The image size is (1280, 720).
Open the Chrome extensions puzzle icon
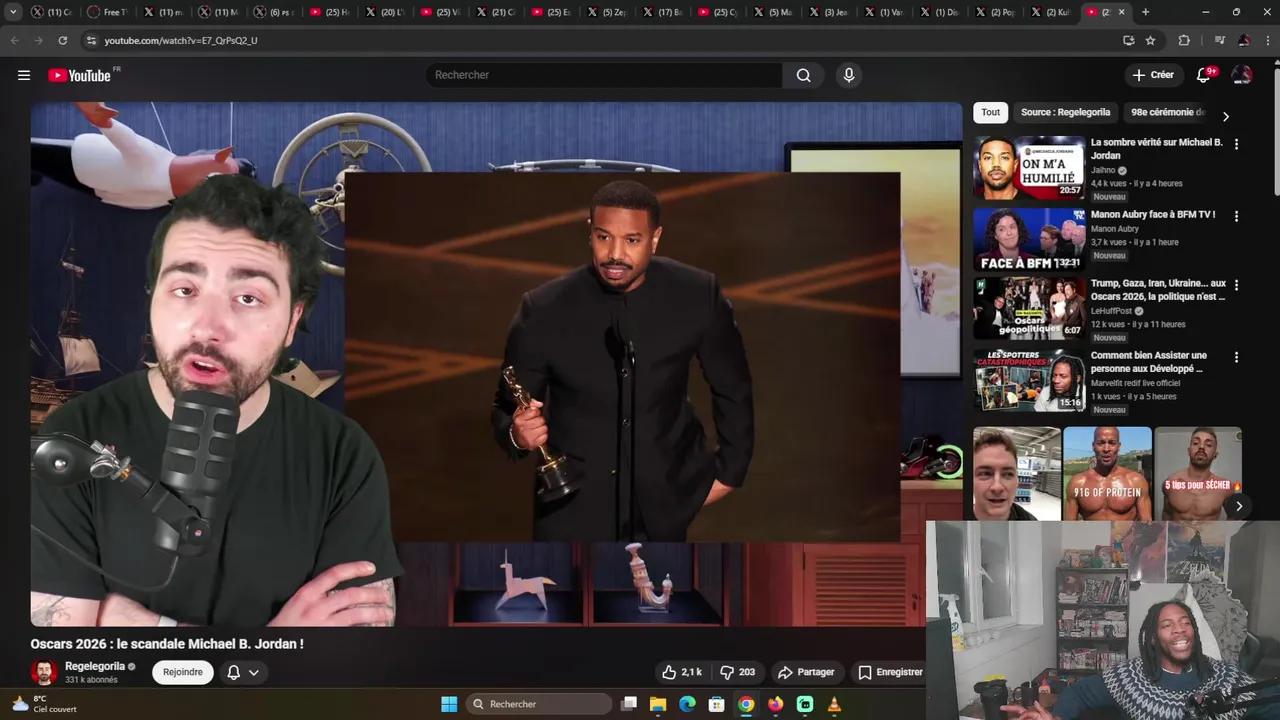(x=1184, y=40)
